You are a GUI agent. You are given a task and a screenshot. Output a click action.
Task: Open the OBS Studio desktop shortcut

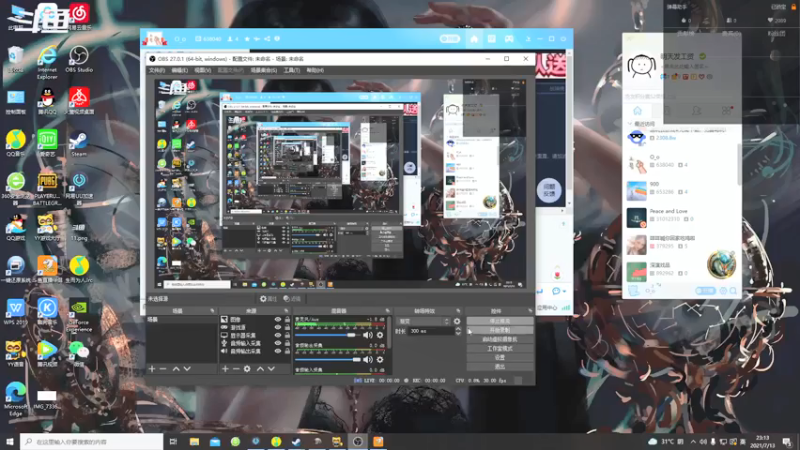(79, 59)
